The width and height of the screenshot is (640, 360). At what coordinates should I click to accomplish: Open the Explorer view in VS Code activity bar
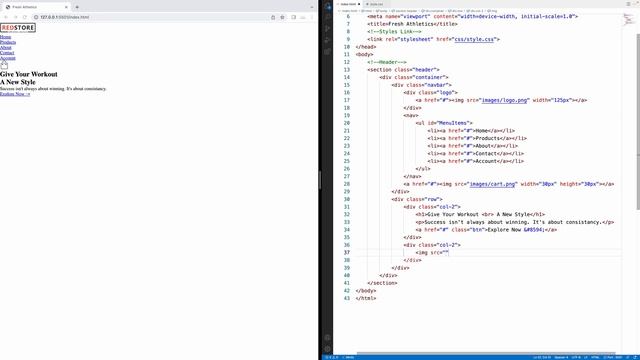(x=327, y=6)
